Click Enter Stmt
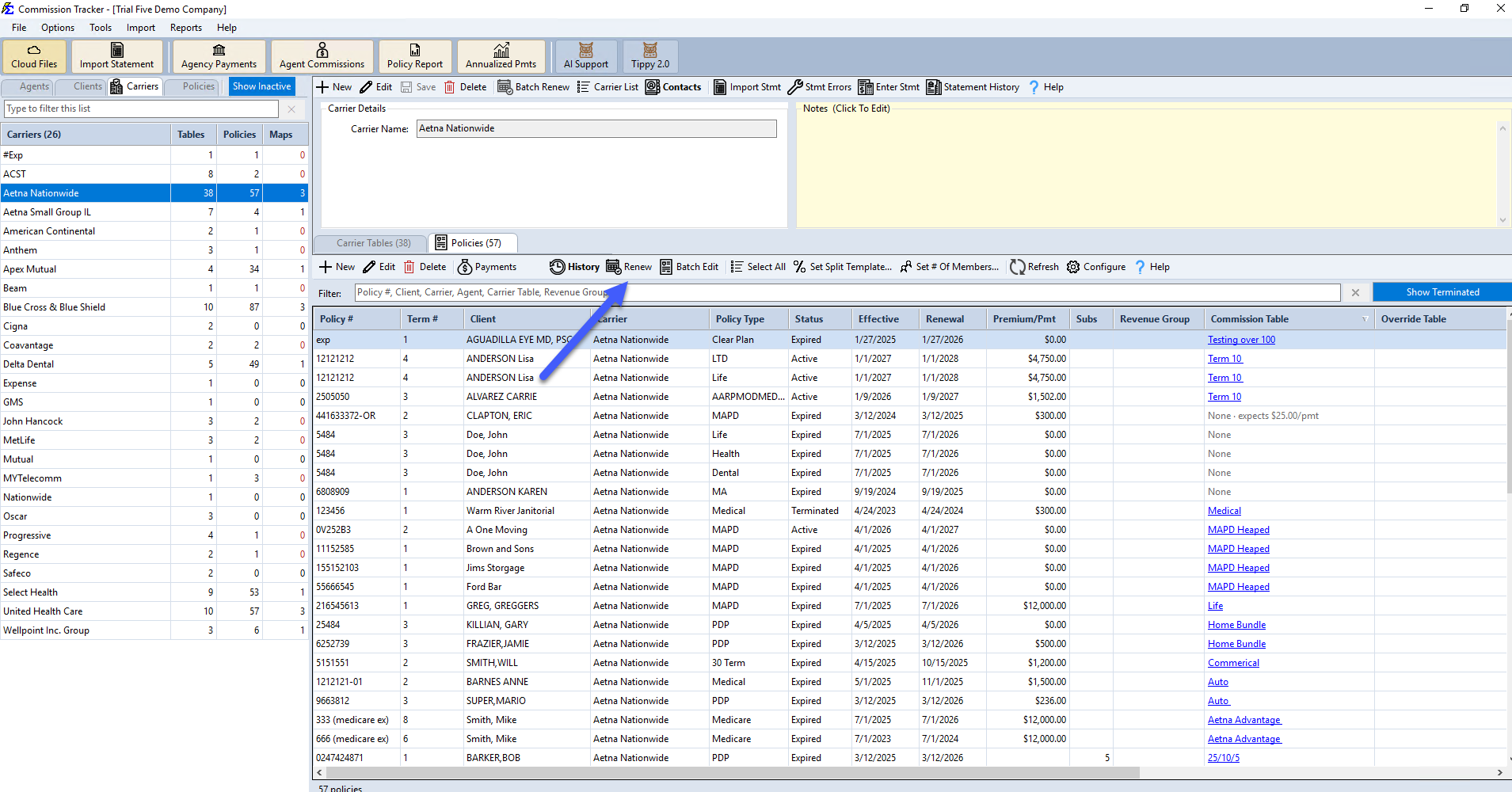The image size is (1512, 792). click(889, 87)
